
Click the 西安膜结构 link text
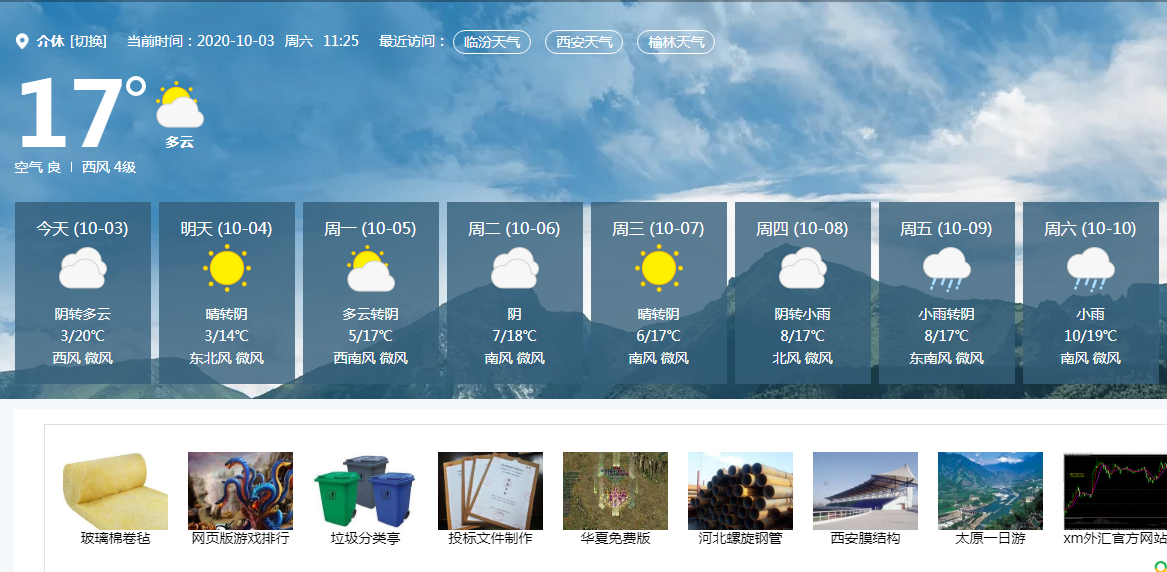(x=866, y=539)
